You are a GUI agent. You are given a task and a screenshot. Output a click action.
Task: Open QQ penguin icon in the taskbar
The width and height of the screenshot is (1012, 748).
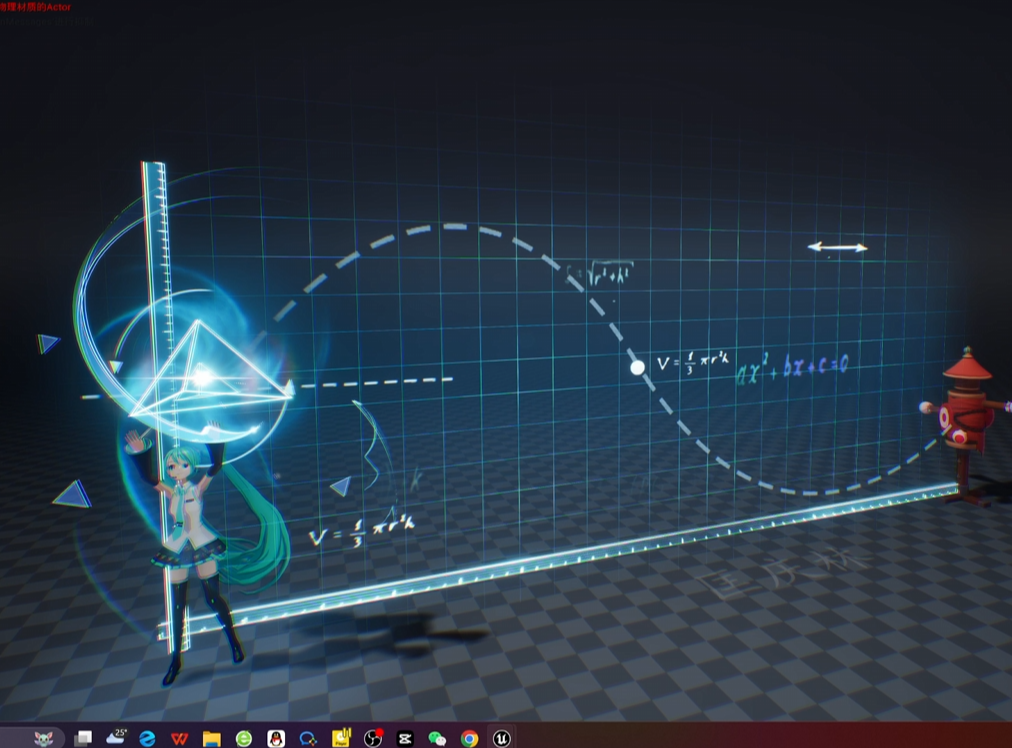(x=276, y=738)
